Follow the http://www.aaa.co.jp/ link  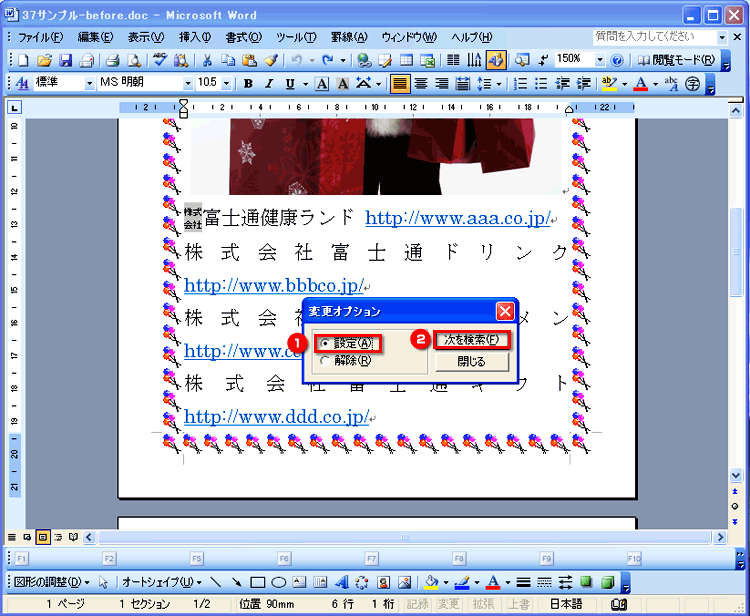coord(458,218)
